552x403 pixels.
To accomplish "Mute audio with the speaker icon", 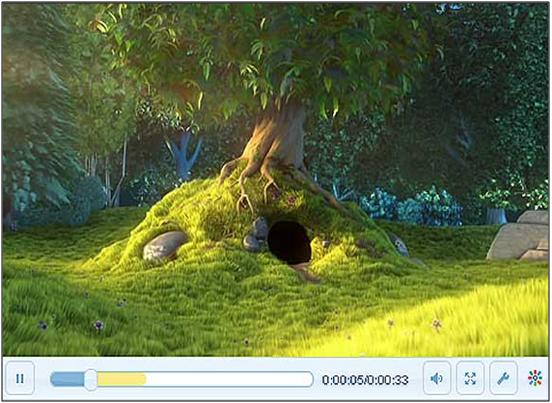I will coord(437,378).
